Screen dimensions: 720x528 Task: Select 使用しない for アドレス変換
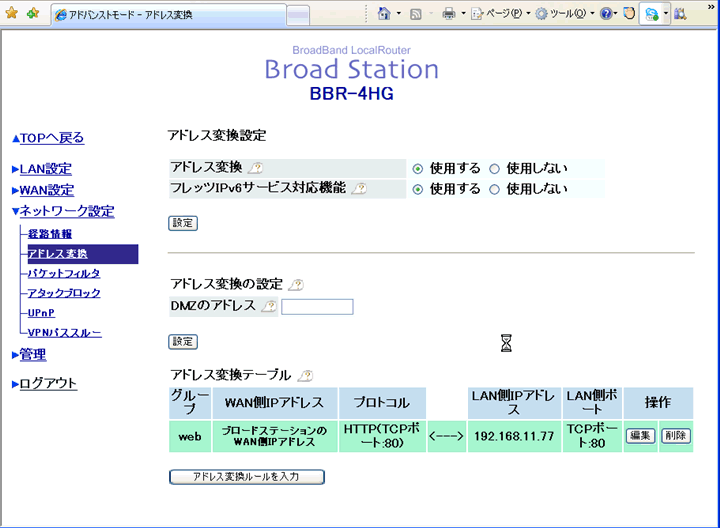pyautogui.click(x=494, y=169)
